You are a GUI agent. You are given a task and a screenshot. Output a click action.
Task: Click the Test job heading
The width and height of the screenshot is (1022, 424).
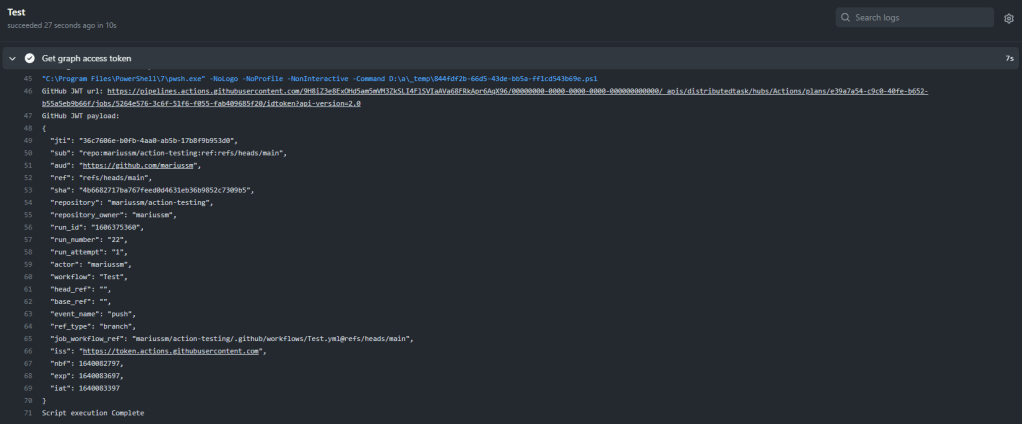pyautogui.click(x=16, y=12)
